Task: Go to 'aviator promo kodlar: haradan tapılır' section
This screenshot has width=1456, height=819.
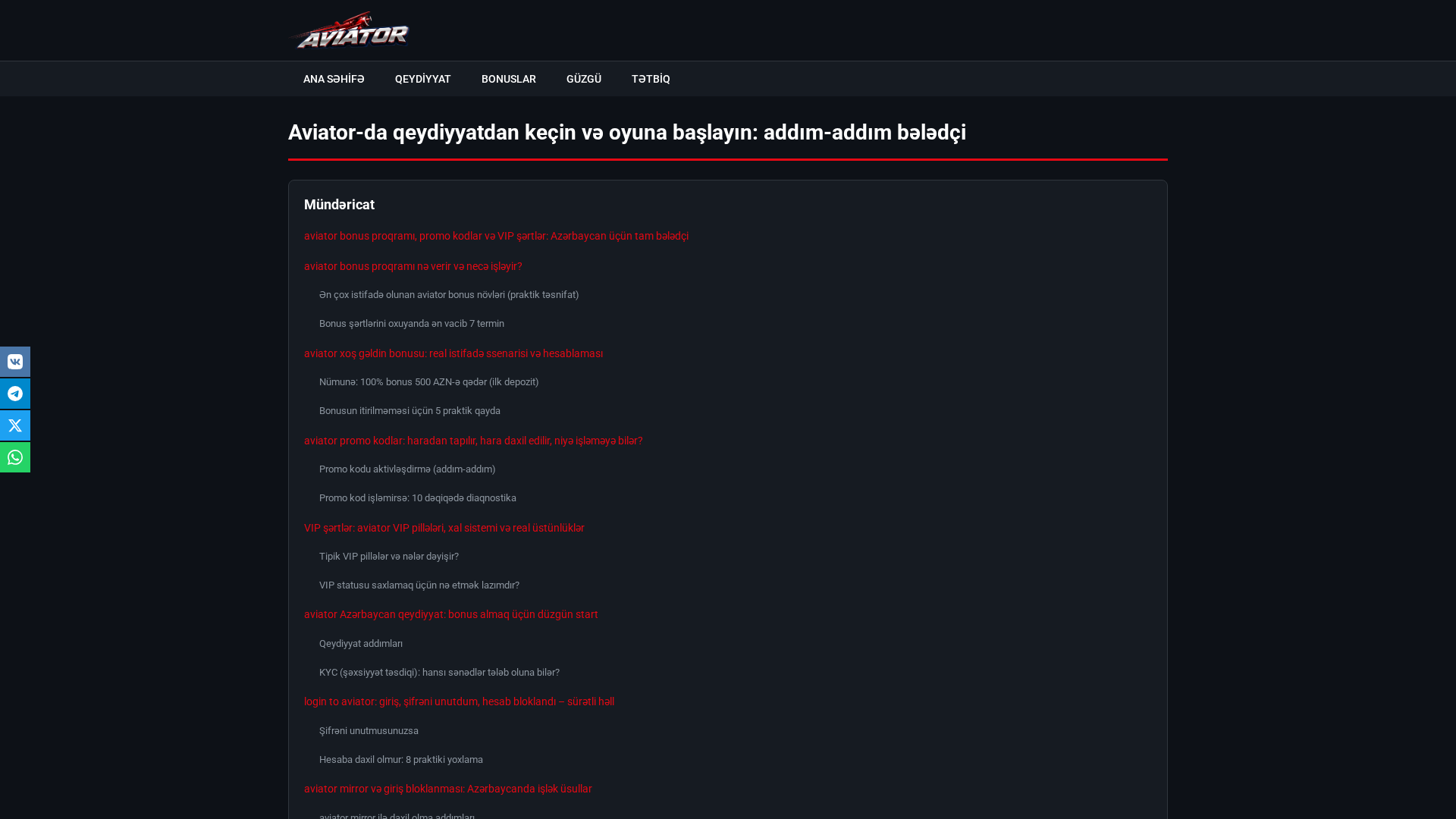Action: pos(473,441)
